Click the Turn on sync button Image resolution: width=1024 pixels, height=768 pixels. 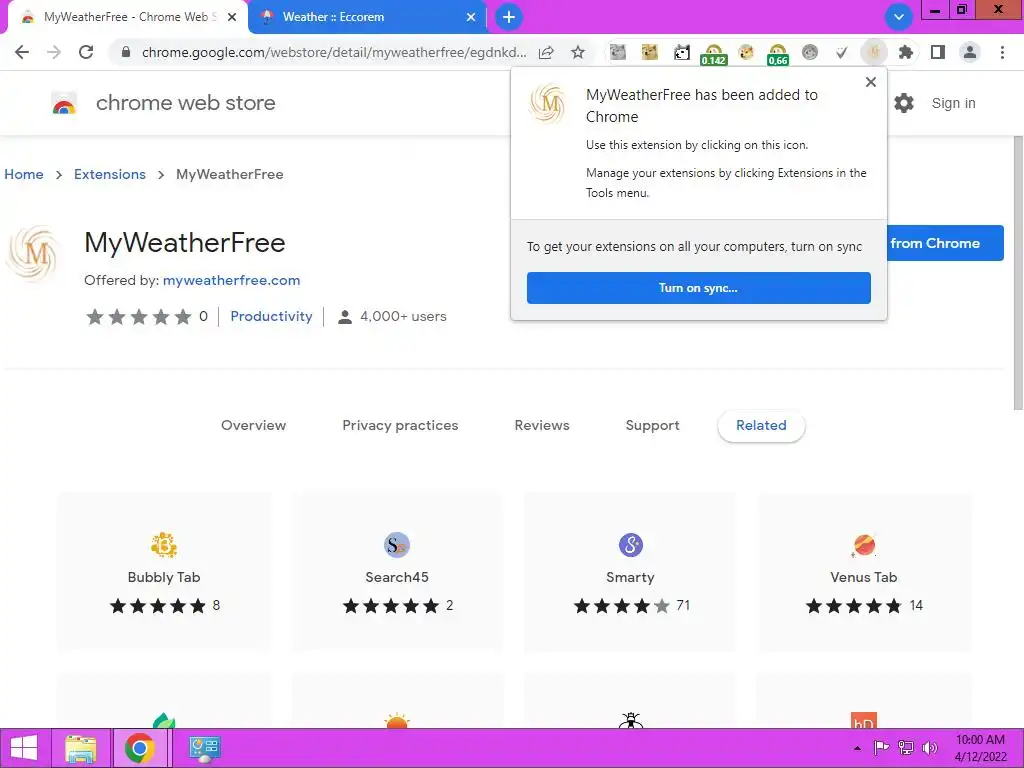[698, 288]
